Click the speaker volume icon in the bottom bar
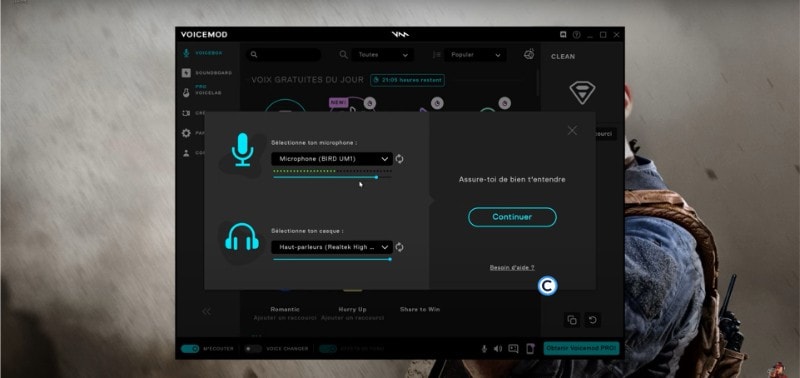This screenshot has height=378, width=800. (498, 348)
